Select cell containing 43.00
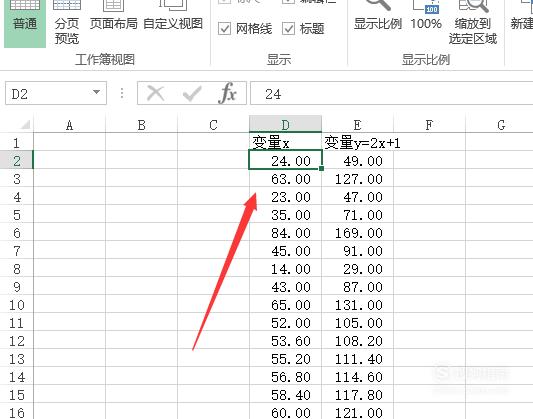 point(286,287)
